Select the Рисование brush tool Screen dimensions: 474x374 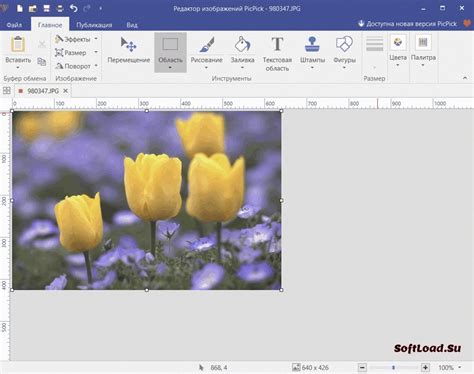click(206, 51)
